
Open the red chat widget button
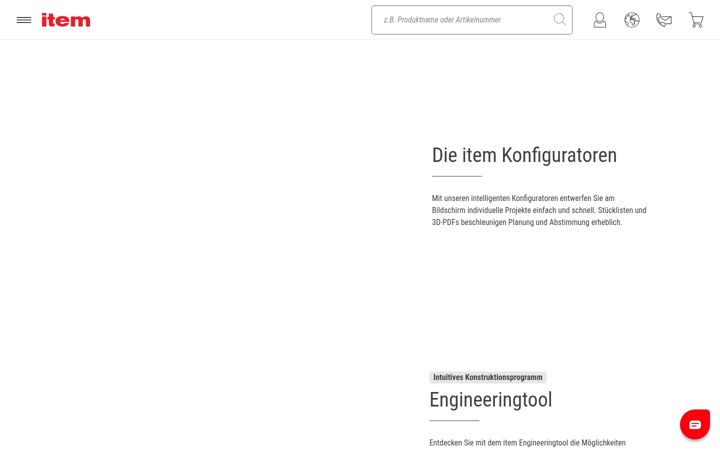click(695, 424)
